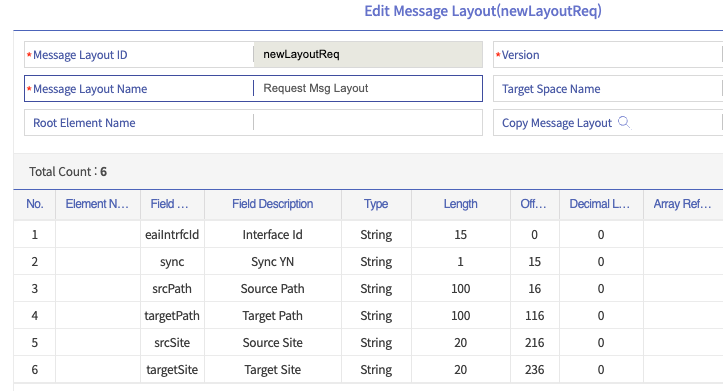Click the Type column header
Screen dimensions: 723x391
tap(376, 204)
